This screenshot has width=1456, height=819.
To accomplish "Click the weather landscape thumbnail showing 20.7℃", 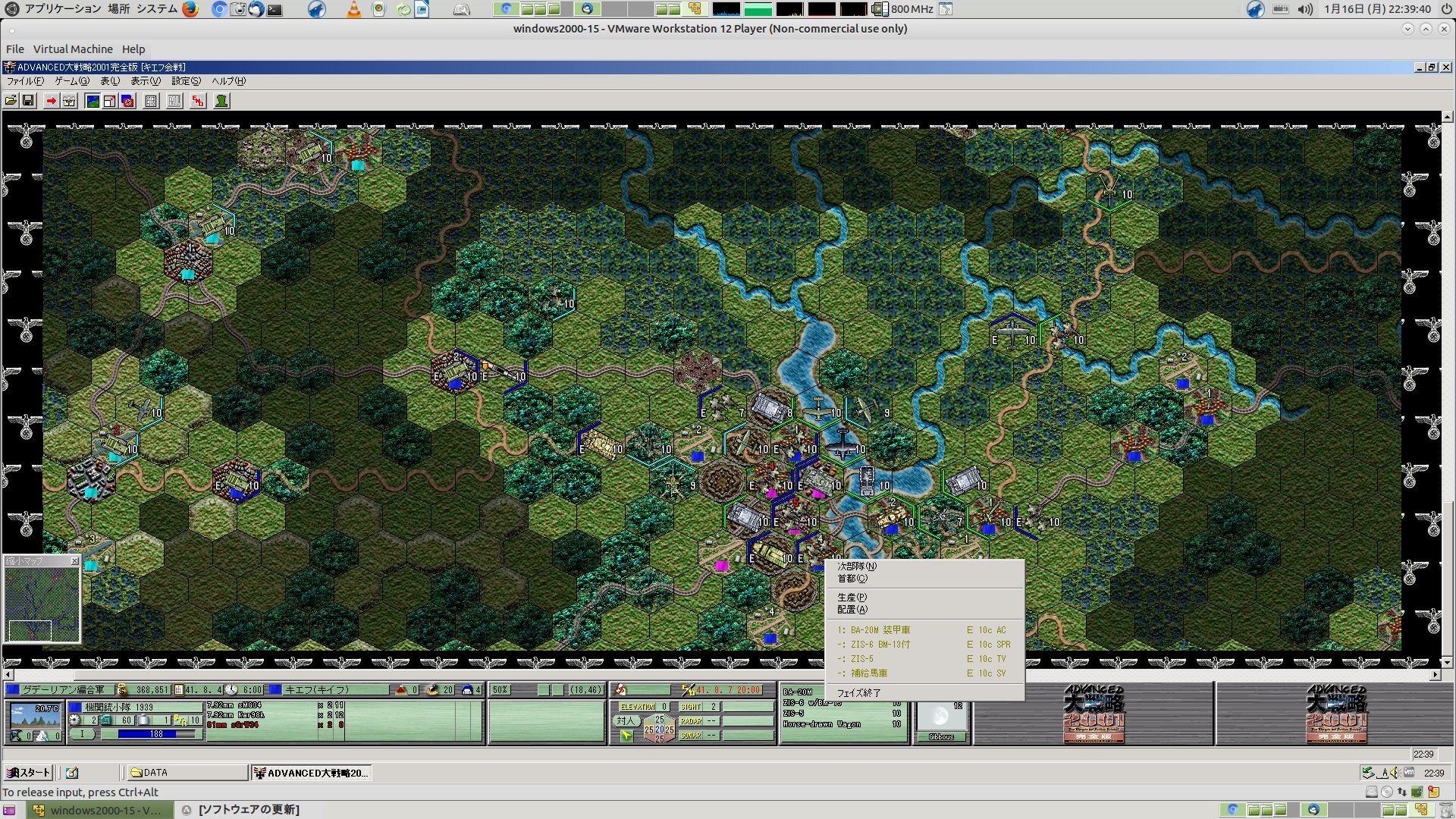I will point(36,715).
